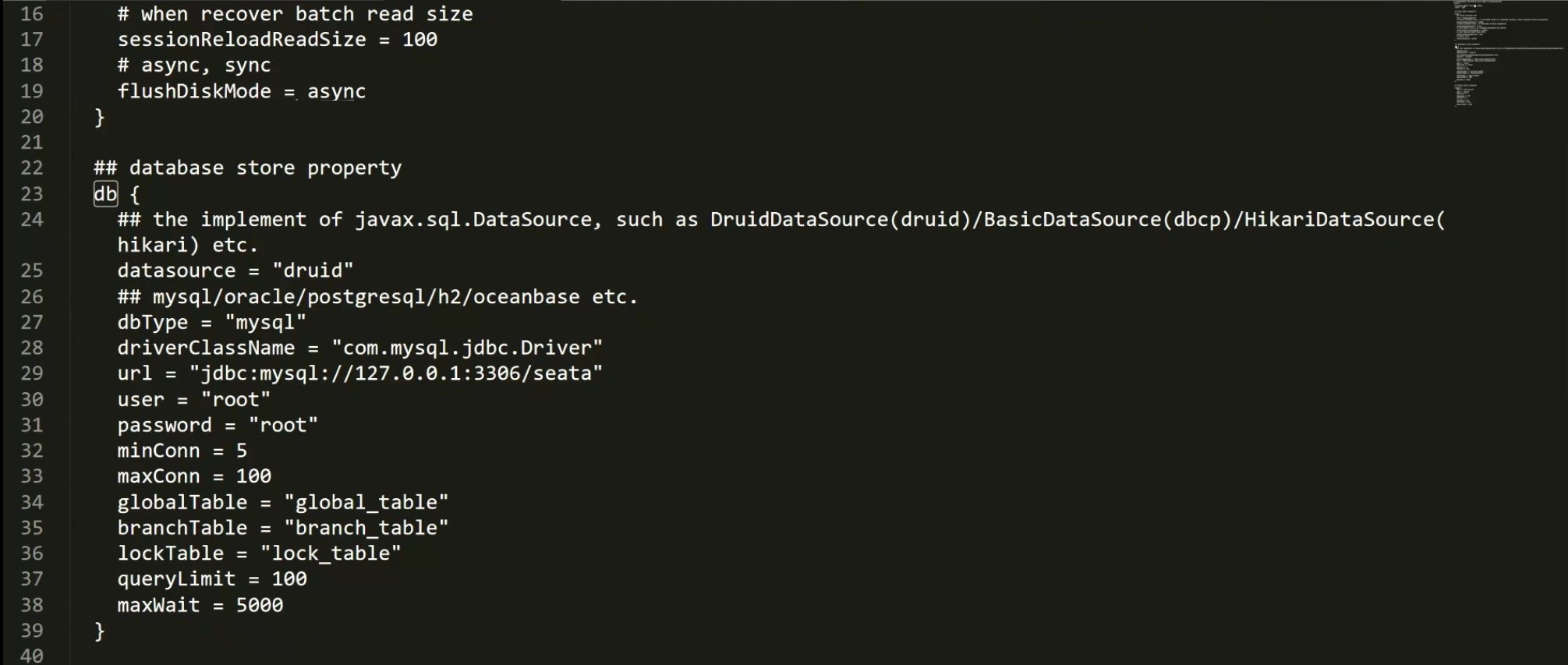
Task: Click the "mysql" dbType value
Action: [x=265, y=322]
